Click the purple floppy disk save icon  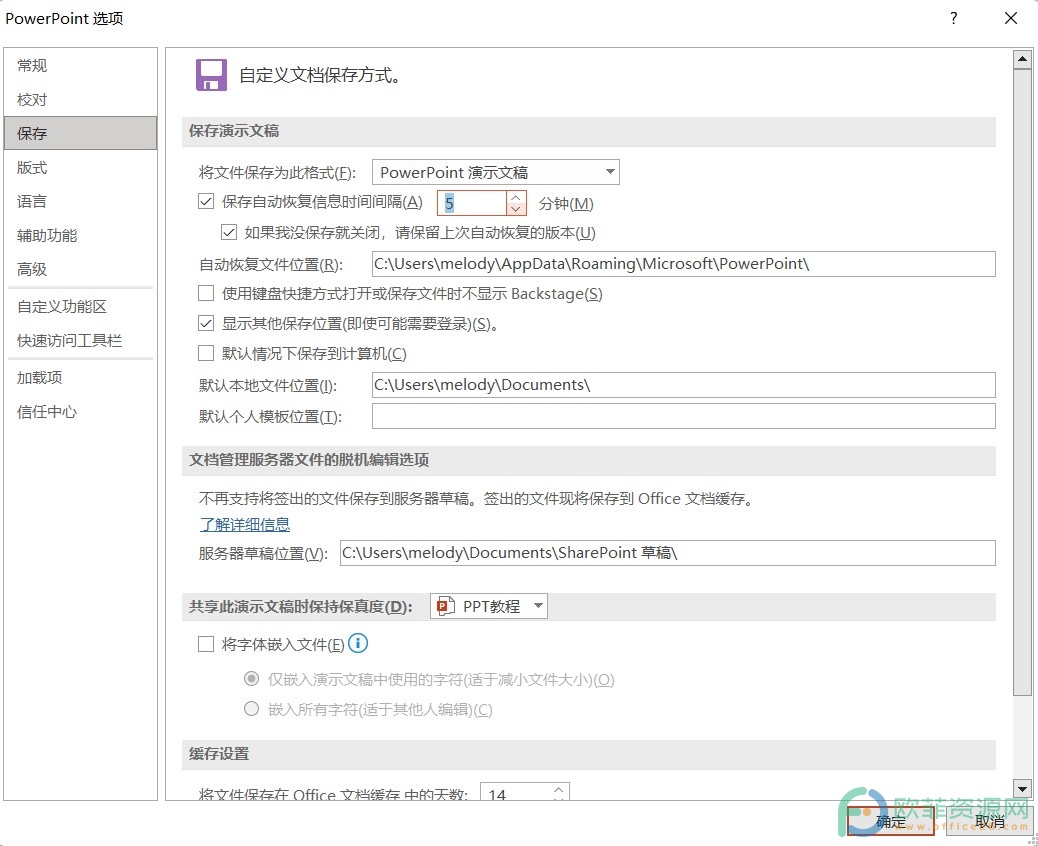(x=211, y=75)
